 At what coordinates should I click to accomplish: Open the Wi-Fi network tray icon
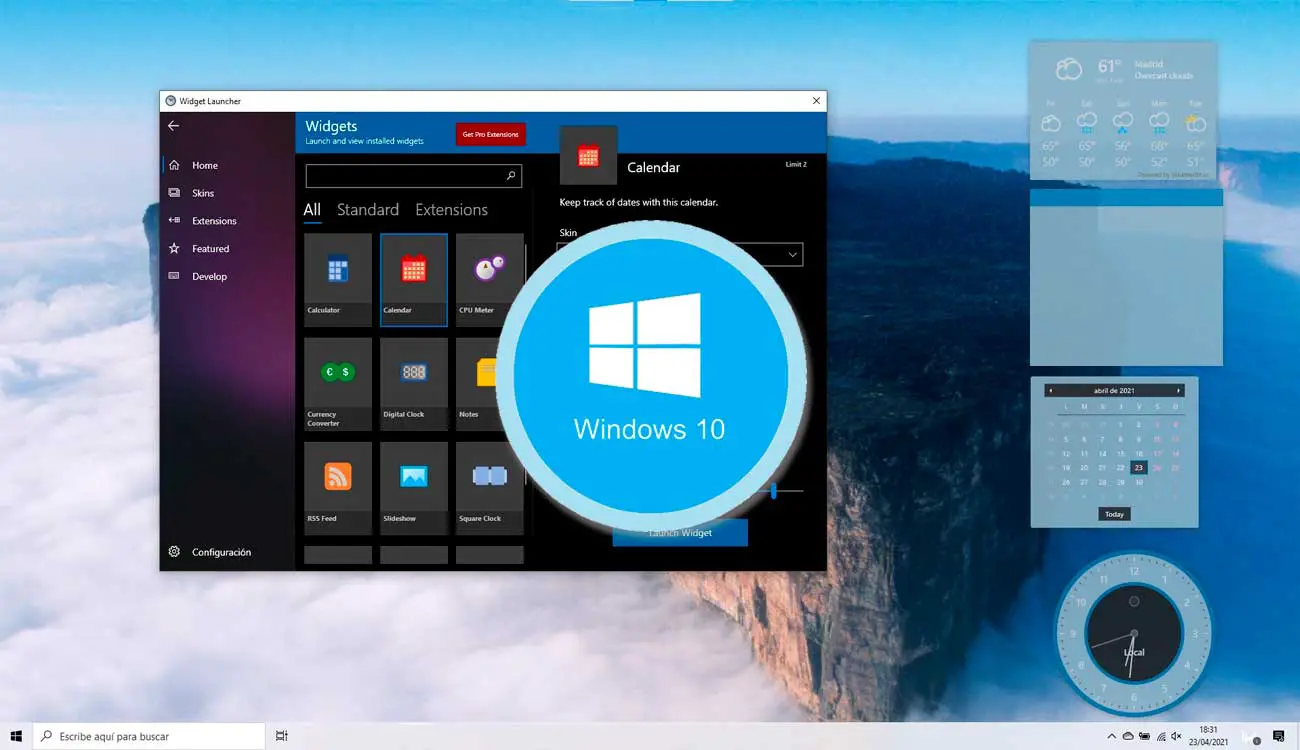click(1160, 736)
